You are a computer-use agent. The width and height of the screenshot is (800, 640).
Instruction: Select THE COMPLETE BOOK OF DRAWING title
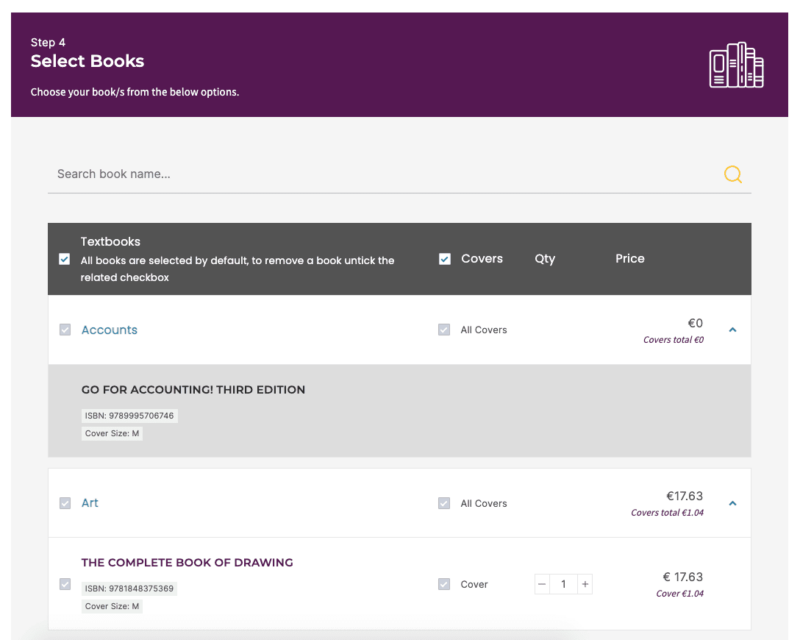(x=188, y=562)
